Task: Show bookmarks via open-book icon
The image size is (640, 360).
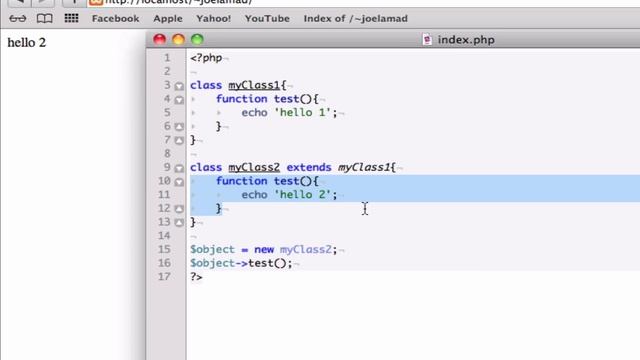Action: pyautogui.click(x=44, y=18)
